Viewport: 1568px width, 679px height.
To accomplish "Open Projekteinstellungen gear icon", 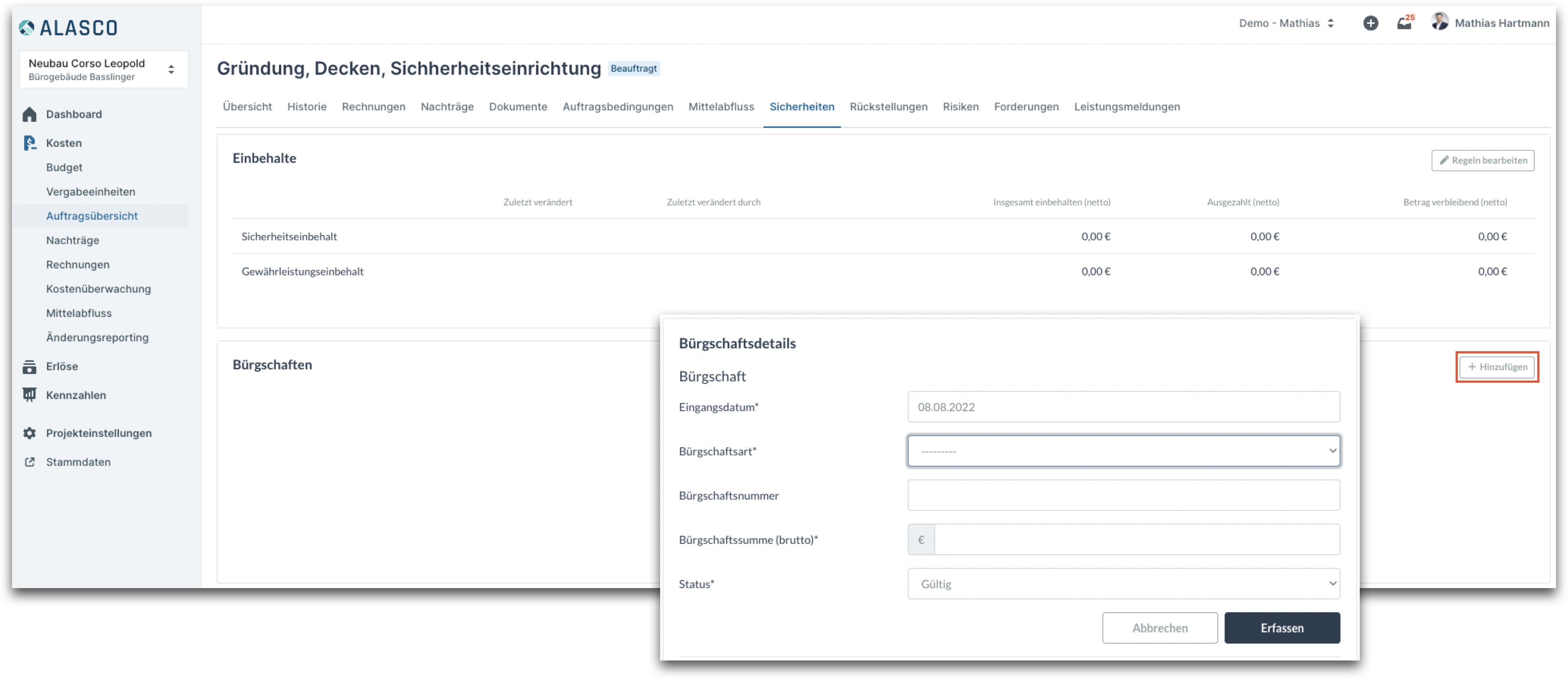I will (29, 433).
